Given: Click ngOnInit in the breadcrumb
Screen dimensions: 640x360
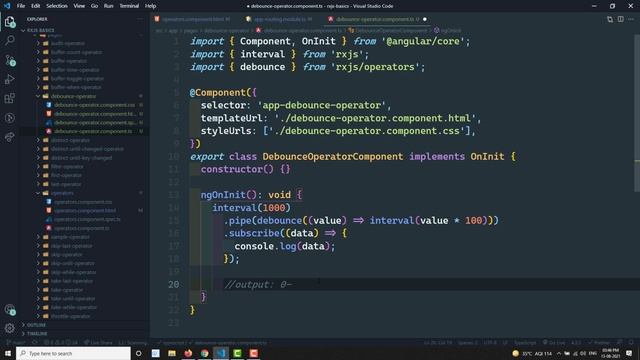Looking at the screenshot, I should (451, 31).
